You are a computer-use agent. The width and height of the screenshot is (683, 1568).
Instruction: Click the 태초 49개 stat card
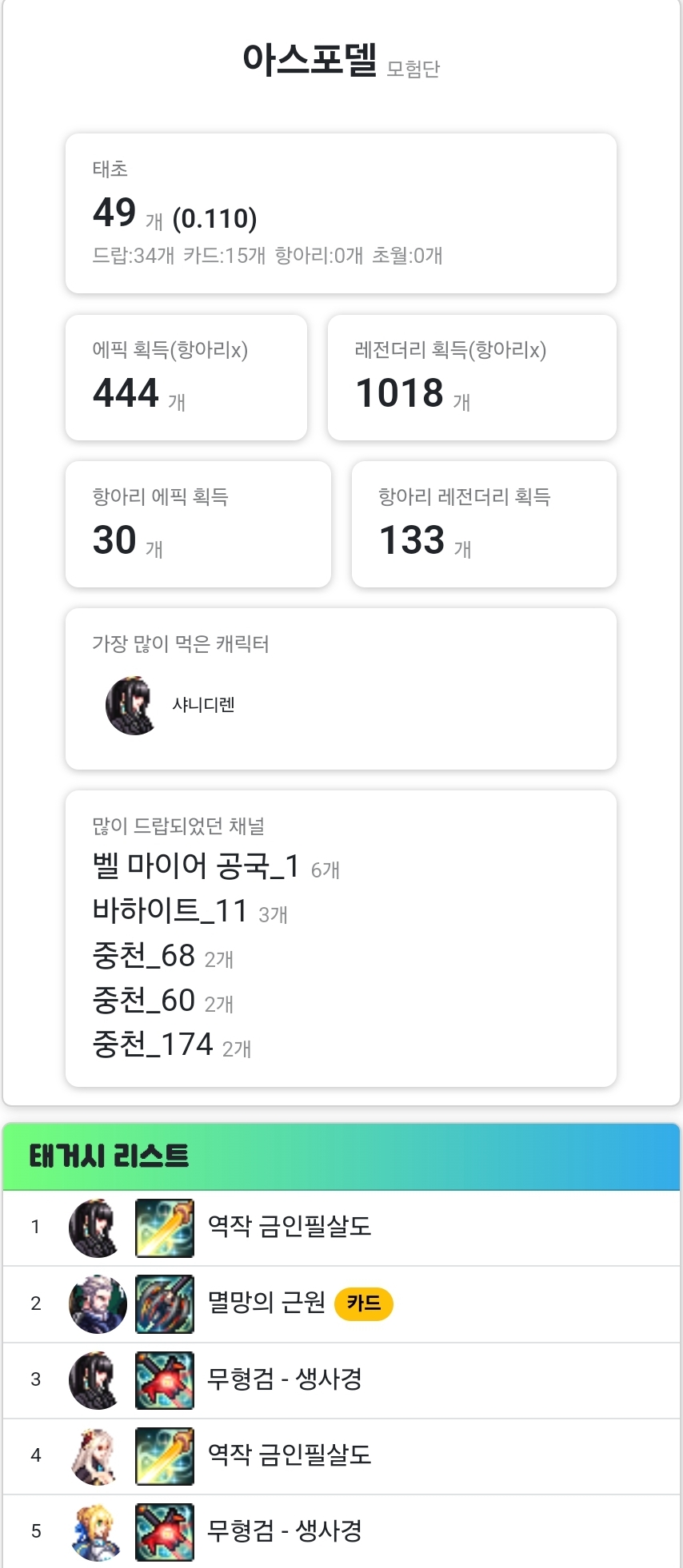pyautogui.click(x=341, y=213)
